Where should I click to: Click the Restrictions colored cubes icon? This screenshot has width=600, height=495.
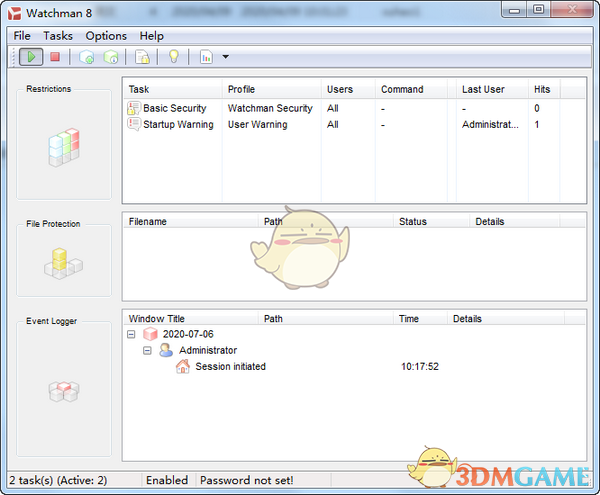pos(64,147)
